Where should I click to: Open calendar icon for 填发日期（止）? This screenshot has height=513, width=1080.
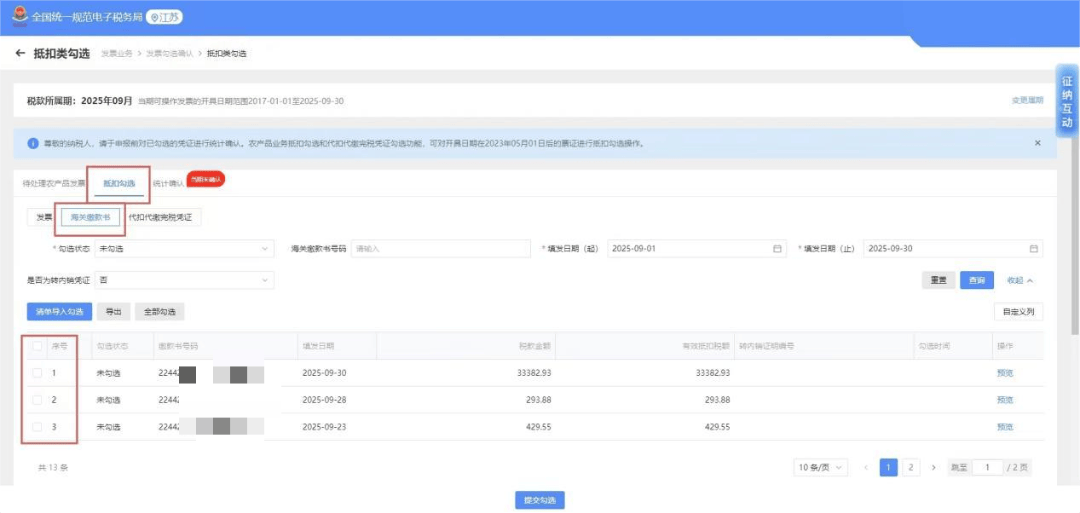[1034, 248]
